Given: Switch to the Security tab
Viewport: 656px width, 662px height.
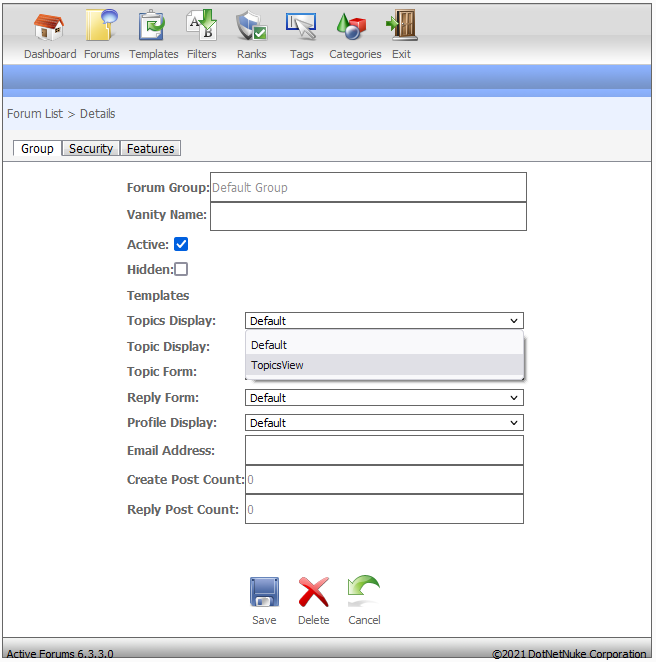Looking at the screenshot, I should pos(91,149).
